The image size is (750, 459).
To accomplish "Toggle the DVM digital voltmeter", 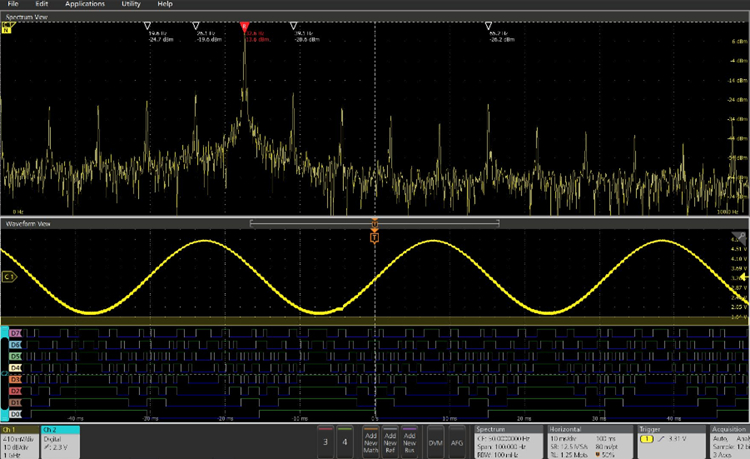I will [x=435, y=440].
